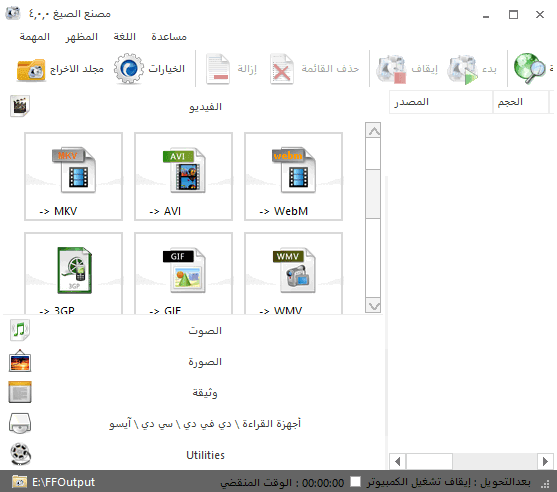Click the video clapperboard category icon
The image size is (557, 492).
pyautogui.click(x=20, y=106)
